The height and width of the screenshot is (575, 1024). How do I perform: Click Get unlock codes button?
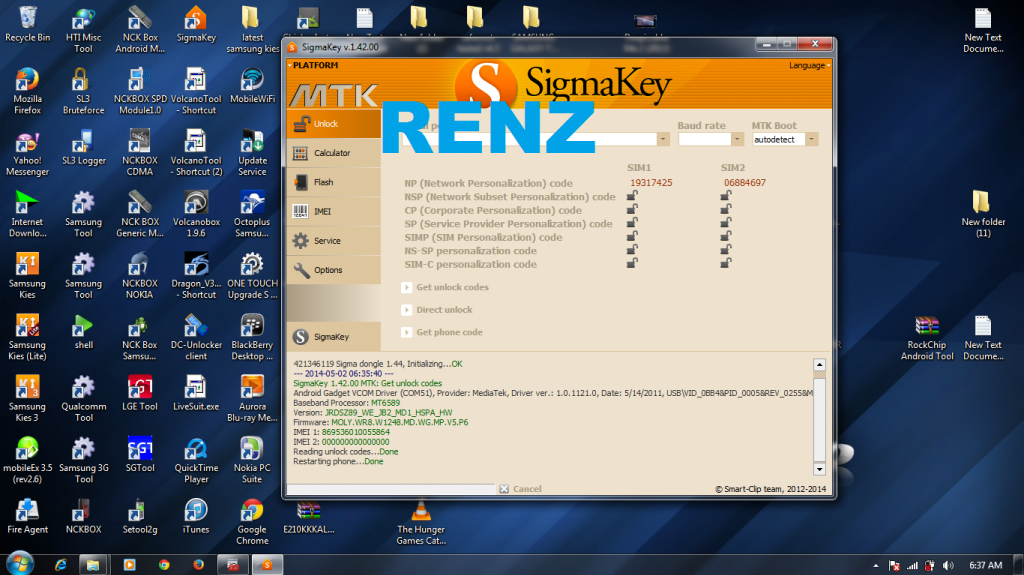(x=452, y=287)
